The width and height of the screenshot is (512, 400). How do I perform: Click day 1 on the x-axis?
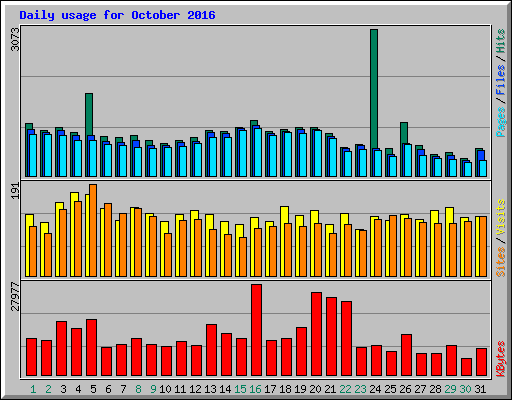[x=33, y=389]
